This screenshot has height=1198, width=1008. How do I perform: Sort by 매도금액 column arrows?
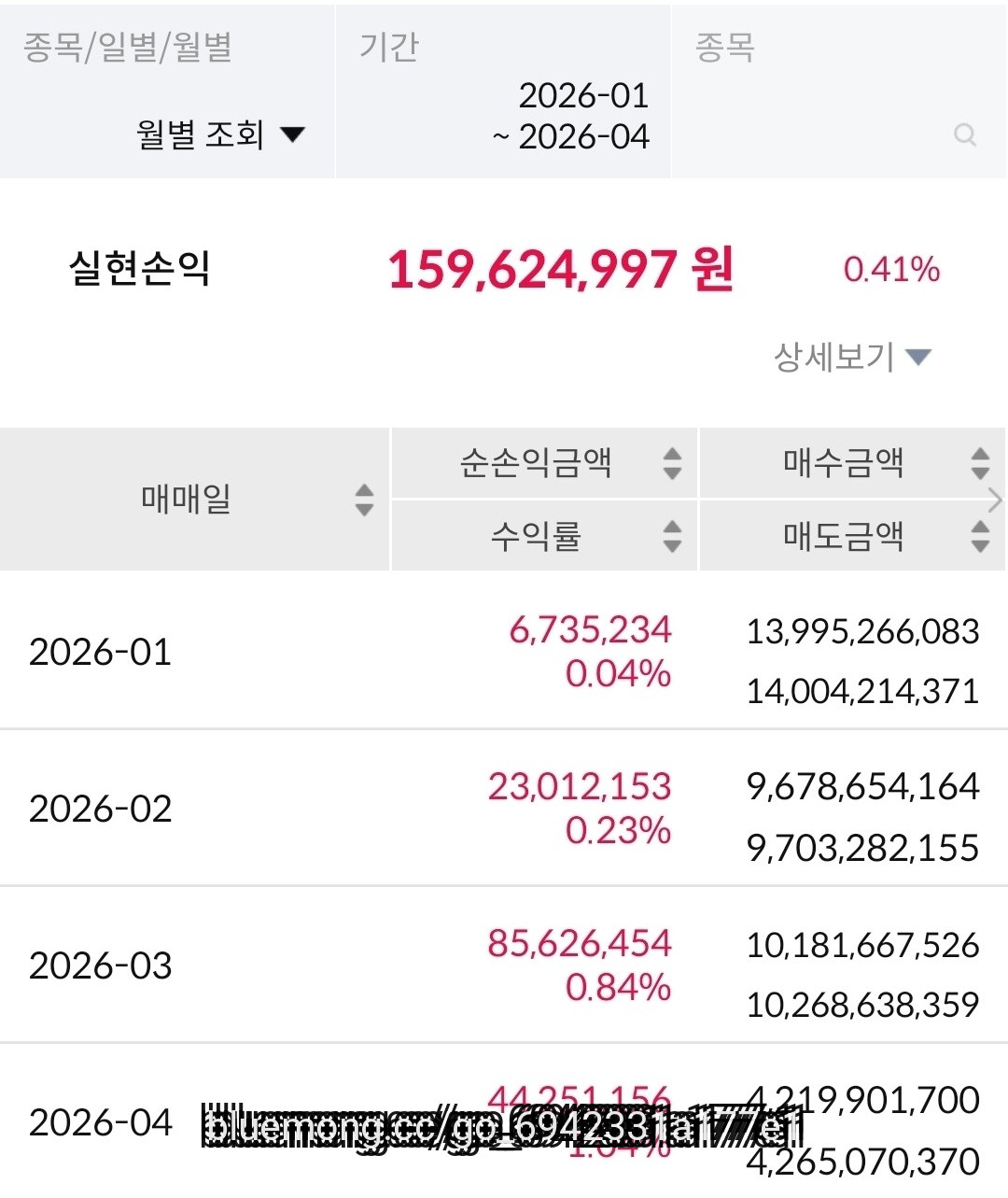click(x=979, y=536)
